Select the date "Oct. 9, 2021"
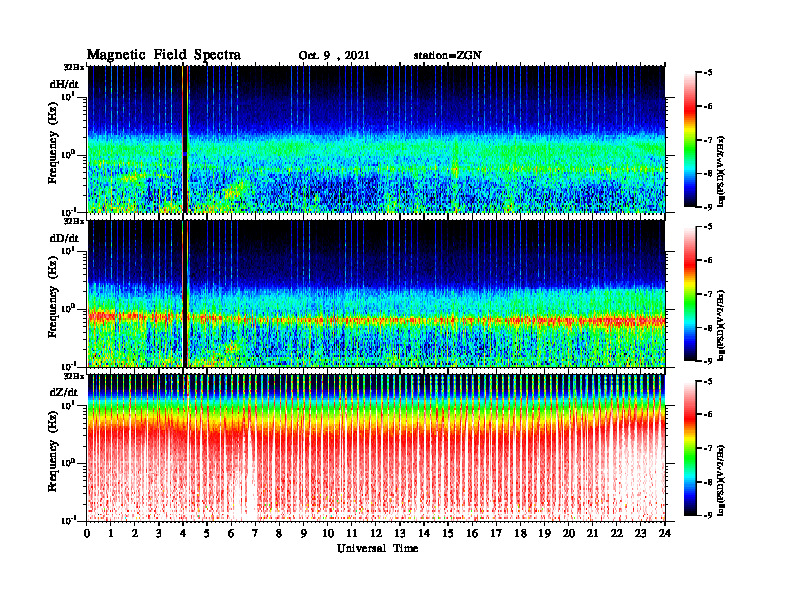This screenshot has height=612, width=792. [334, 56]
